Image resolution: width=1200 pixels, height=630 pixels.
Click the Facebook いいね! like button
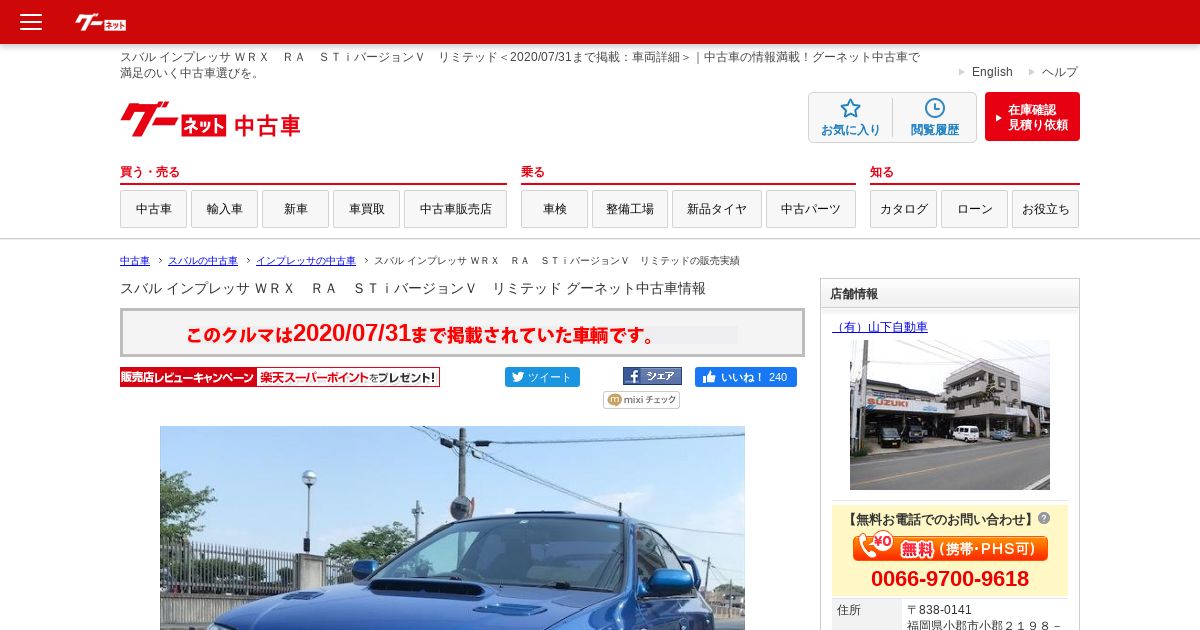pos(745,377)
